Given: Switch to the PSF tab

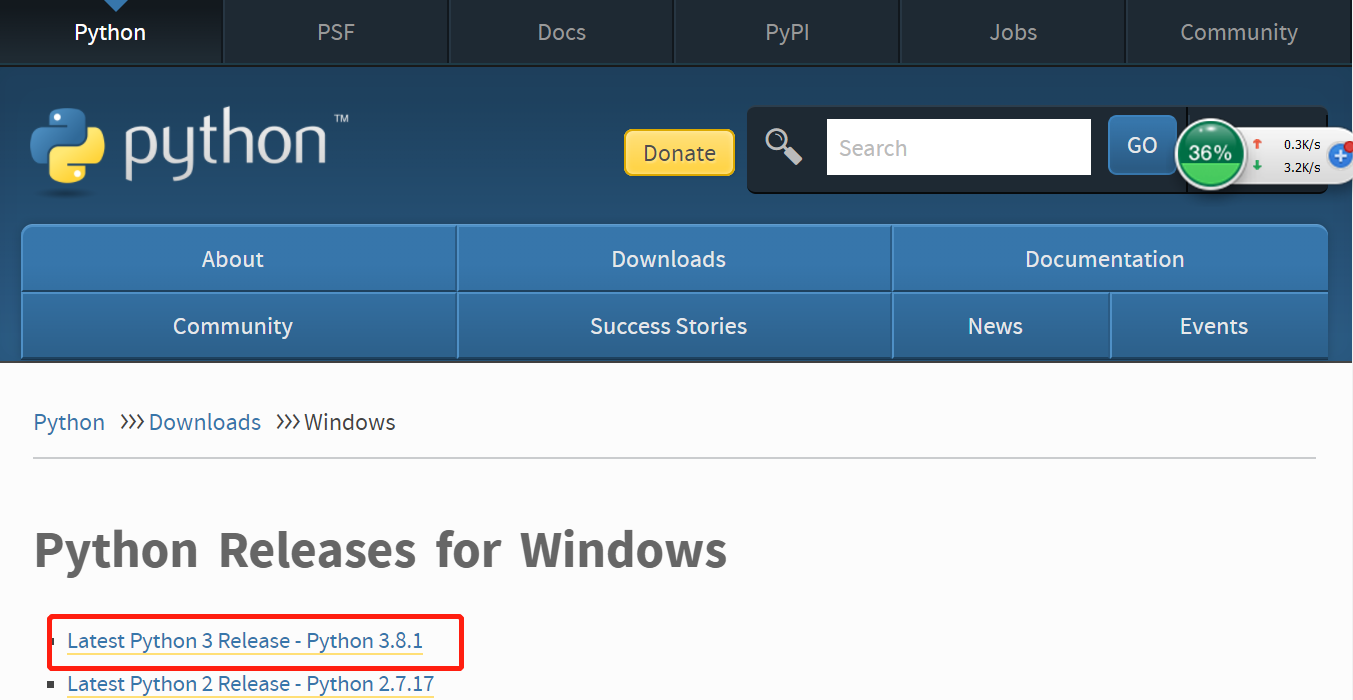Looking at the screenshot, I should pyautogui.click(x=335, y=32).
